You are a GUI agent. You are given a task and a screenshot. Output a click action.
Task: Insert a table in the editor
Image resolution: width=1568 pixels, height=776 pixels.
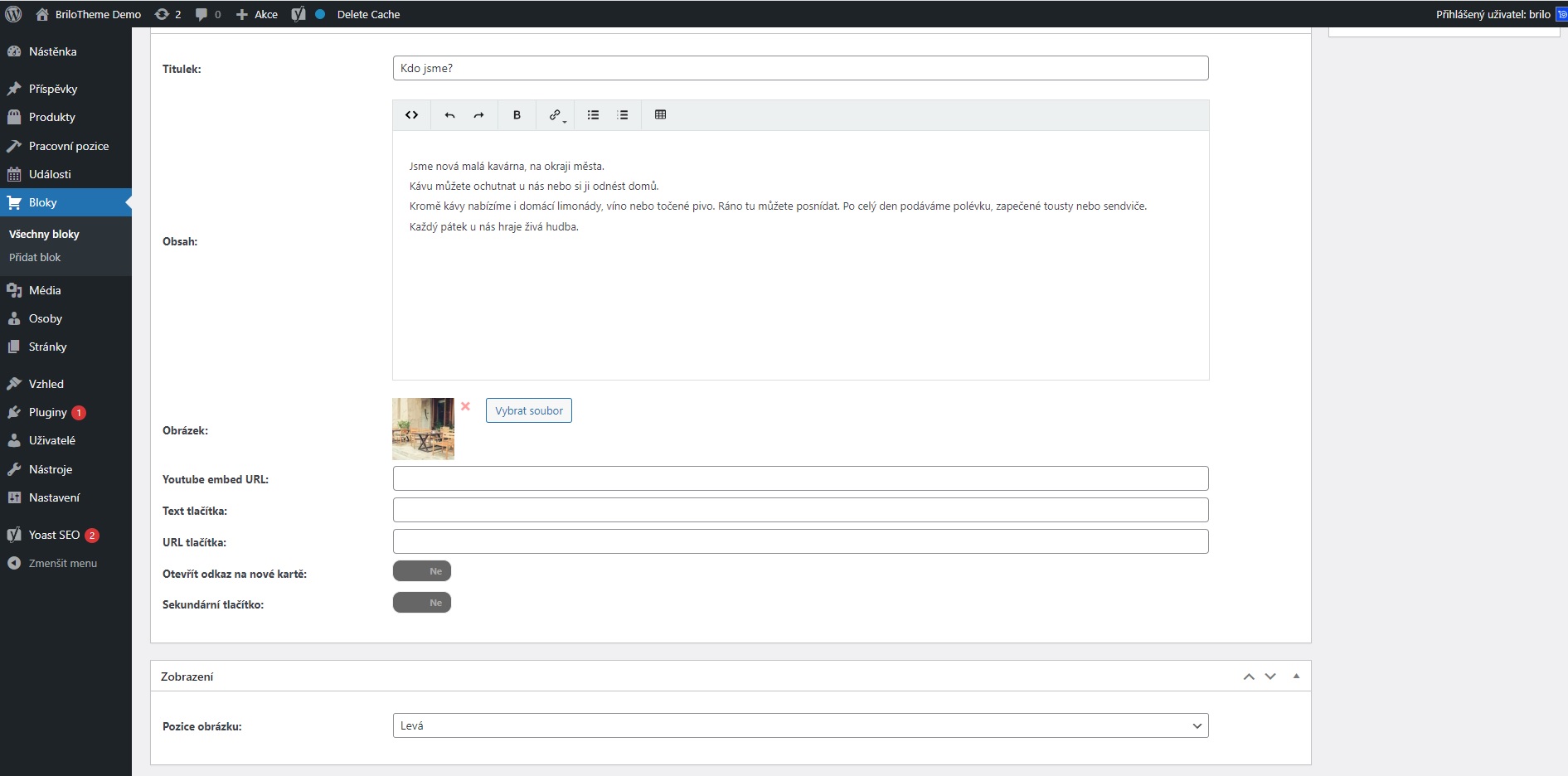[660, 115]
